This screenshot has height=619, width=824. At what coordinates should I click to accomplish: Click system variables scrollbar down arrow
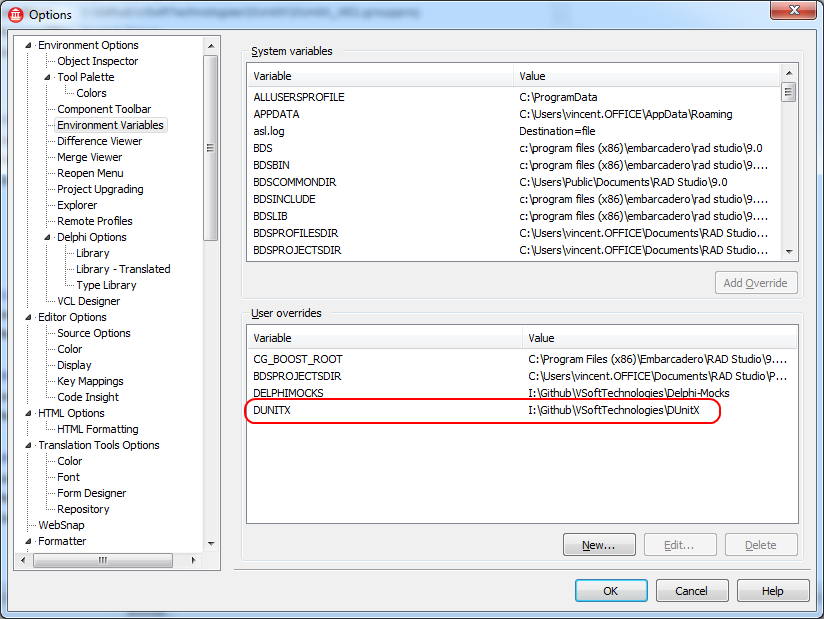coord(789,252)
